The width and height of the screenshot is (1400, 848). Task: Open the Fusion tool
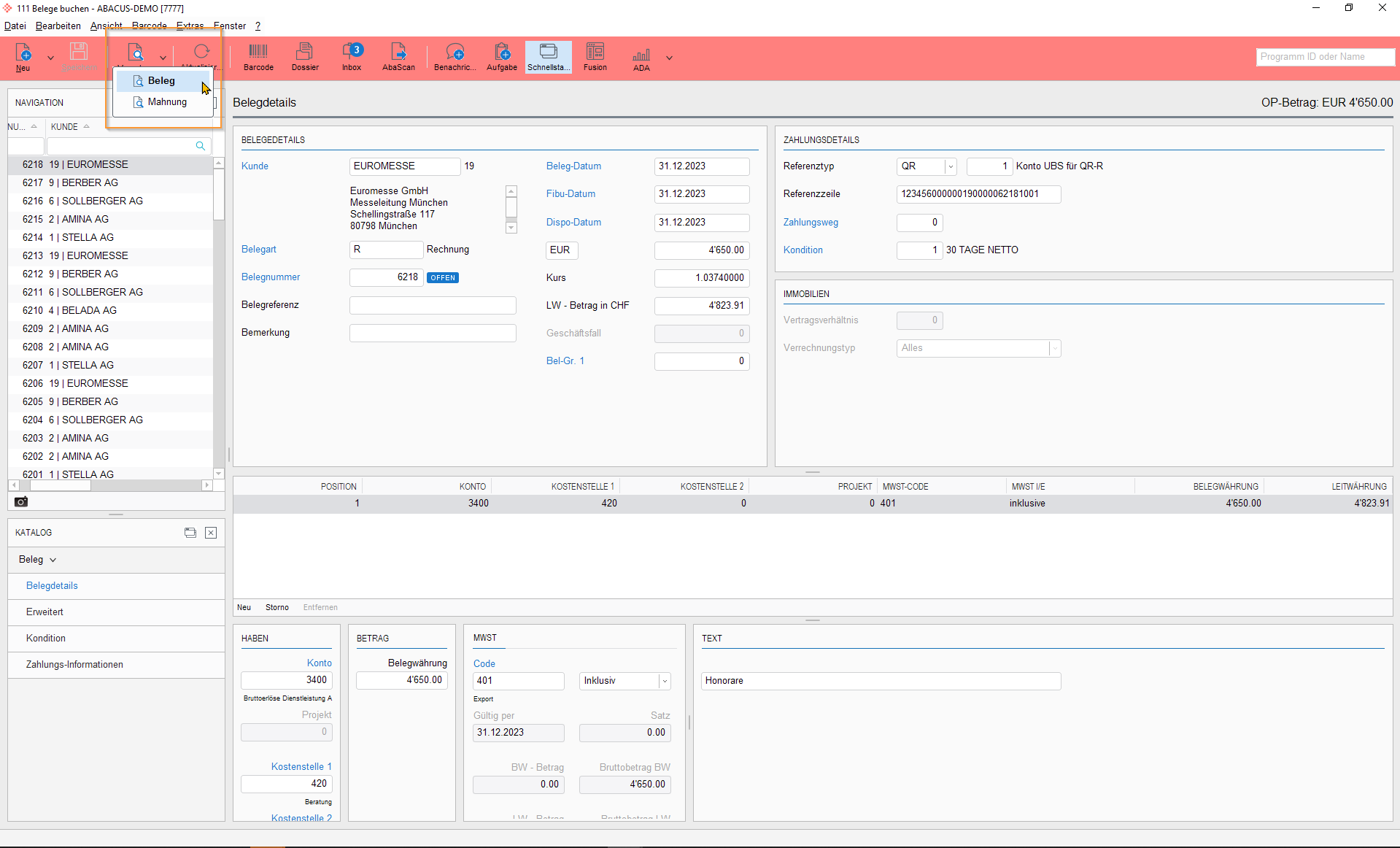point(595,57)
